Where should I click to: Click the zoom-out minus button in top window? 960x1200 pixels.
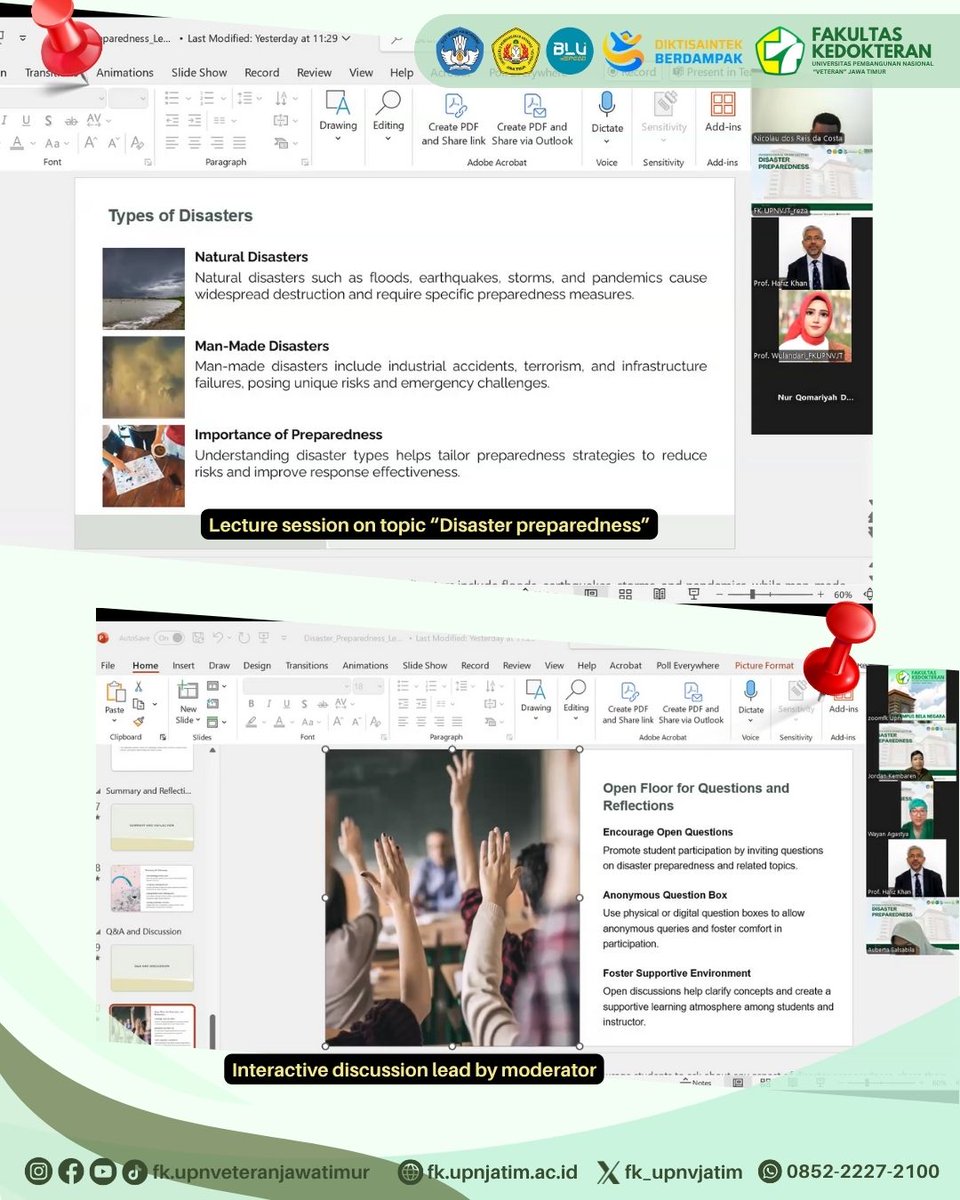pos(720,594)
